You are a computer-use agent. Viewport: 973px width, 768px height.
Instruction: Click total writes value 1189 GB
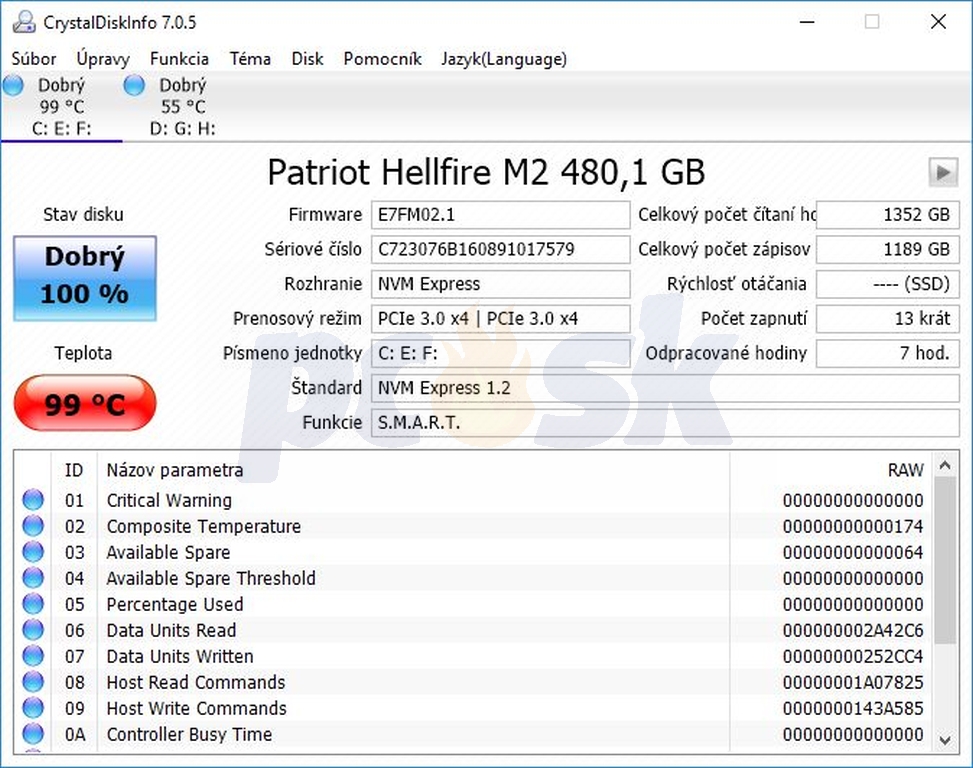[x=887, y=249]
